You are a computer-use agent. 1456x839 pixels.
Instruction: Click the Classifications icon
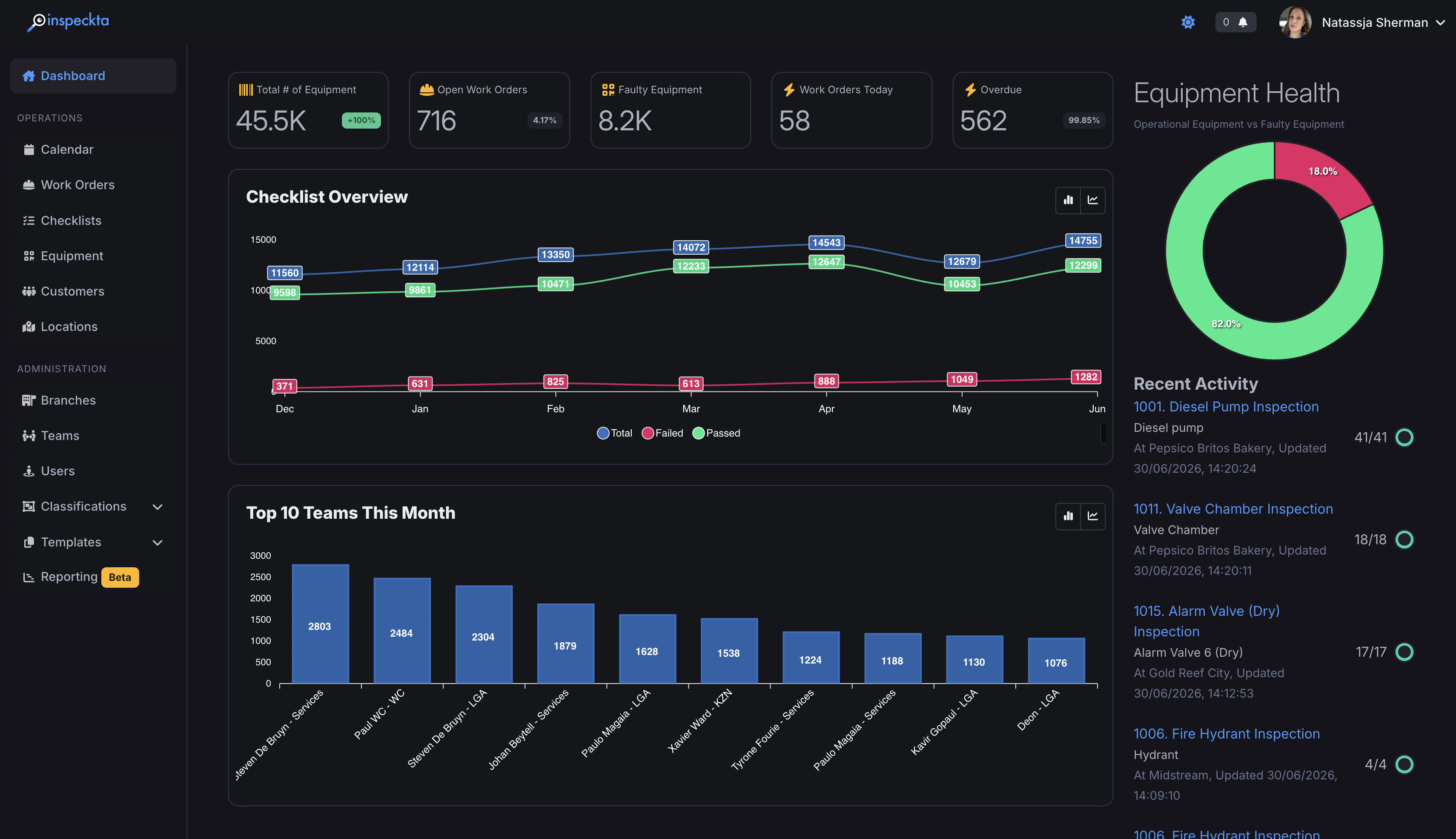(x=29, y=506)
